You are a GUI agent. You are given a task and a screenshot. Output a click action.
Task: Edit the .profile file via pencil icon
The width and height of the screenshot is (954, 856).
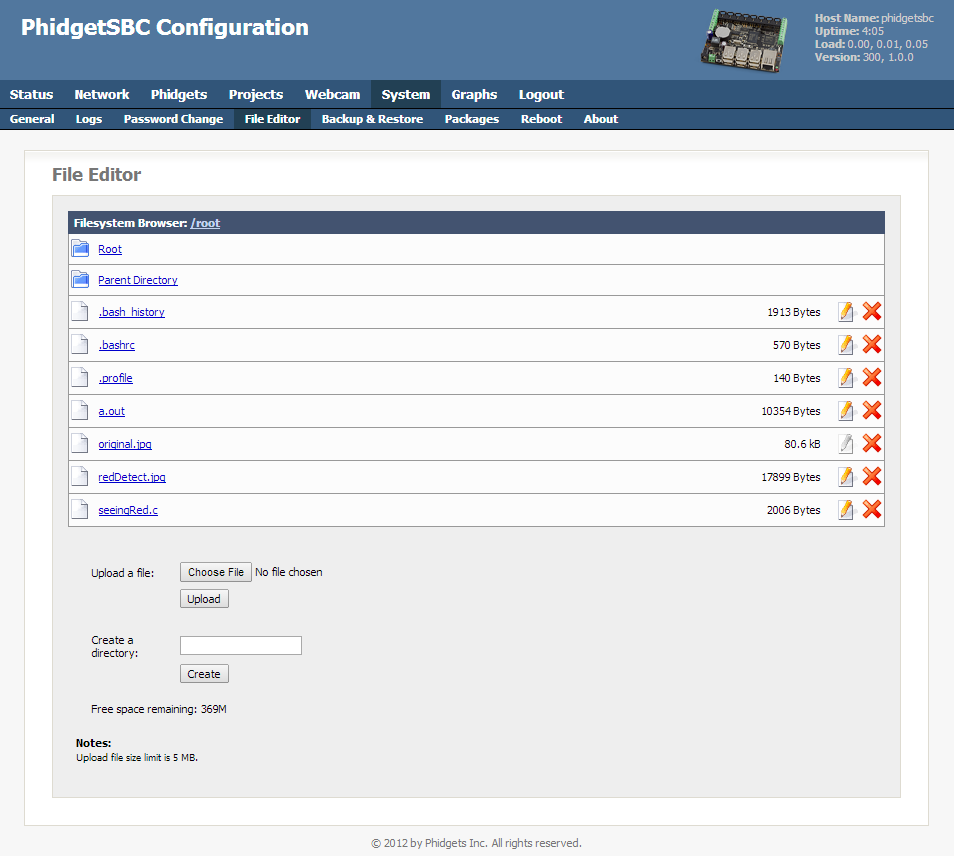846,378
